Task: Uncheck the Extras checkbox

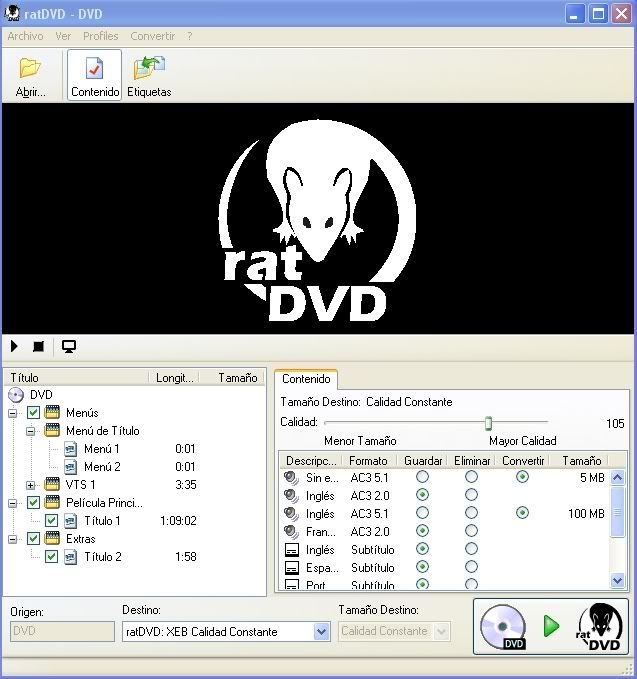Action: (x=33, y=539)
